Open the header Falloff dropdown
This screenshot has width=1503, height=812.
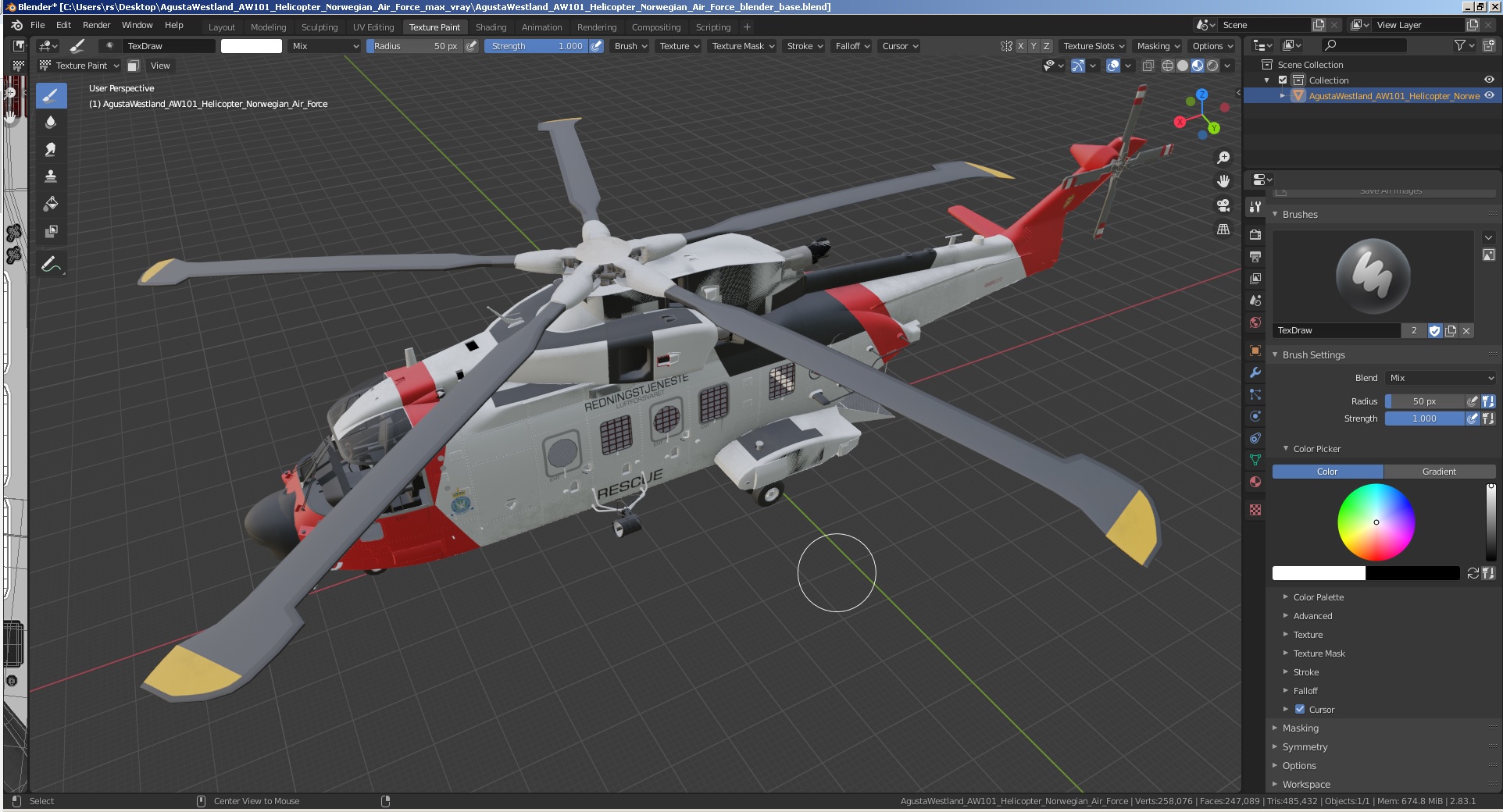pos(851,46)
